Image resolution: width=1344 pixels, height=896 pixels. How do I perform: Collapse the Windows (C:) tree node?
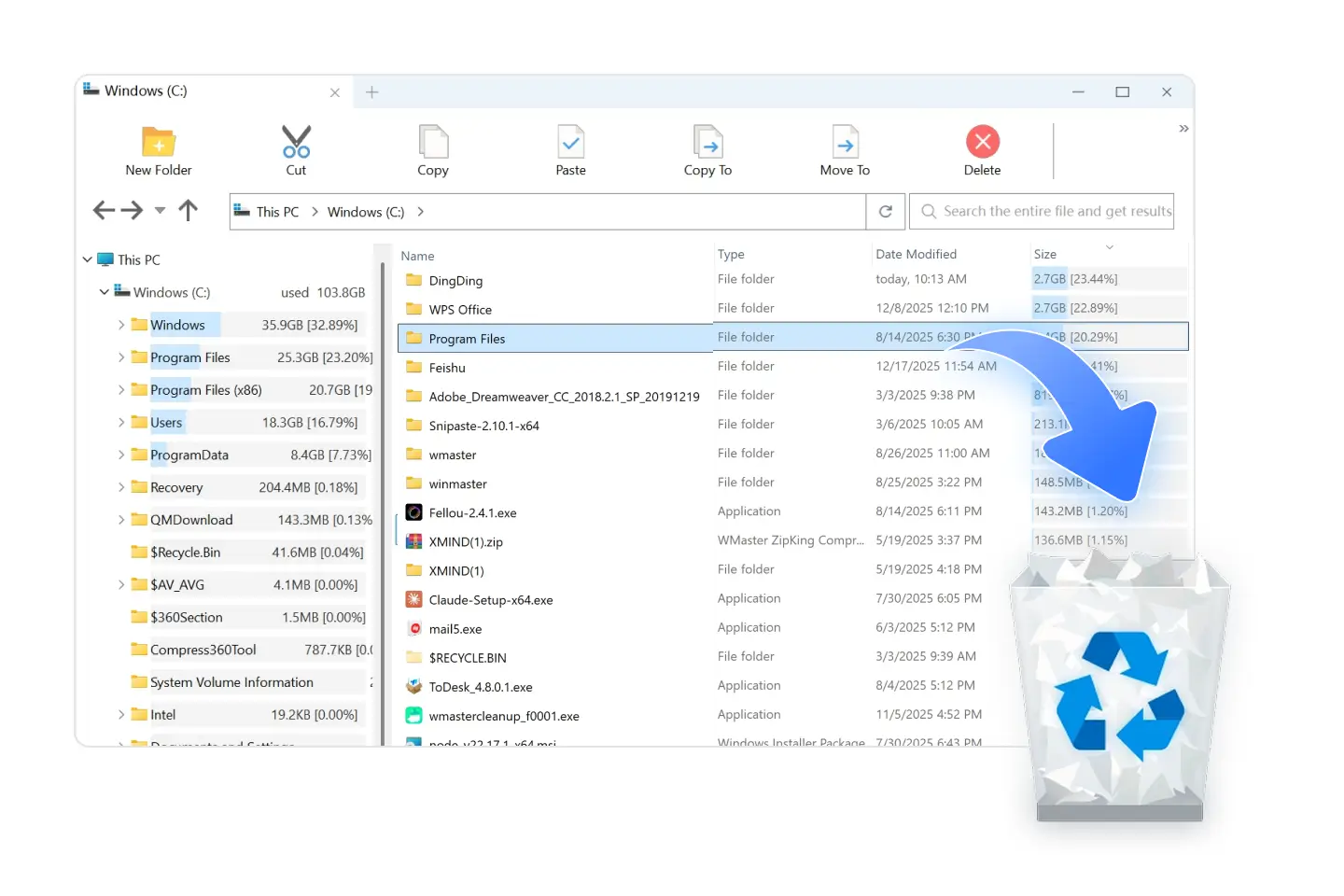tap(104, 291)
